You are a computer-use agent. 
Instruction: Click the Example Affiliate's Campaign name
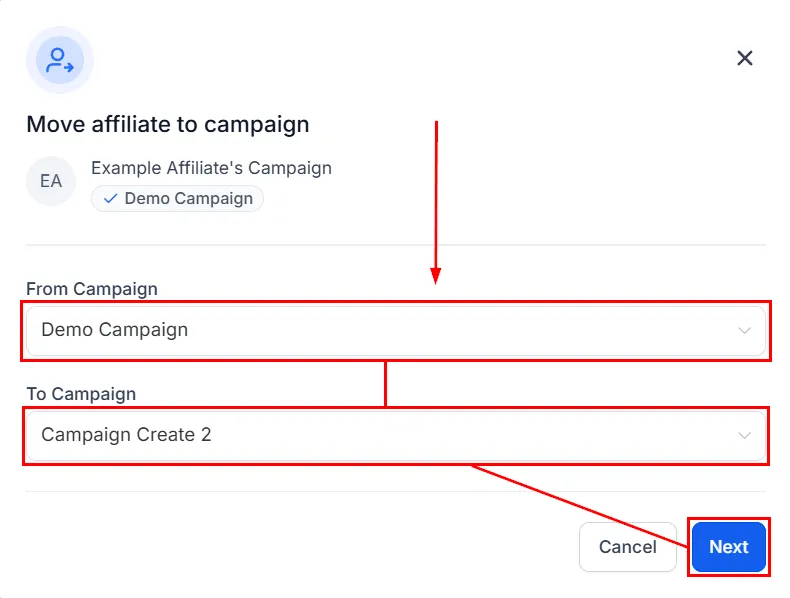[211, 168]
